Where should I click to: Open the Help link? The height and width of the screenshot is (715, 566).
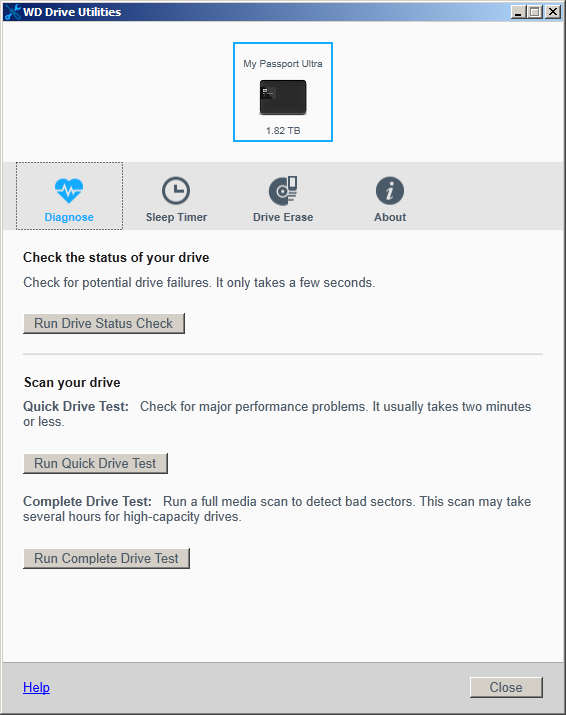(36, 687)
